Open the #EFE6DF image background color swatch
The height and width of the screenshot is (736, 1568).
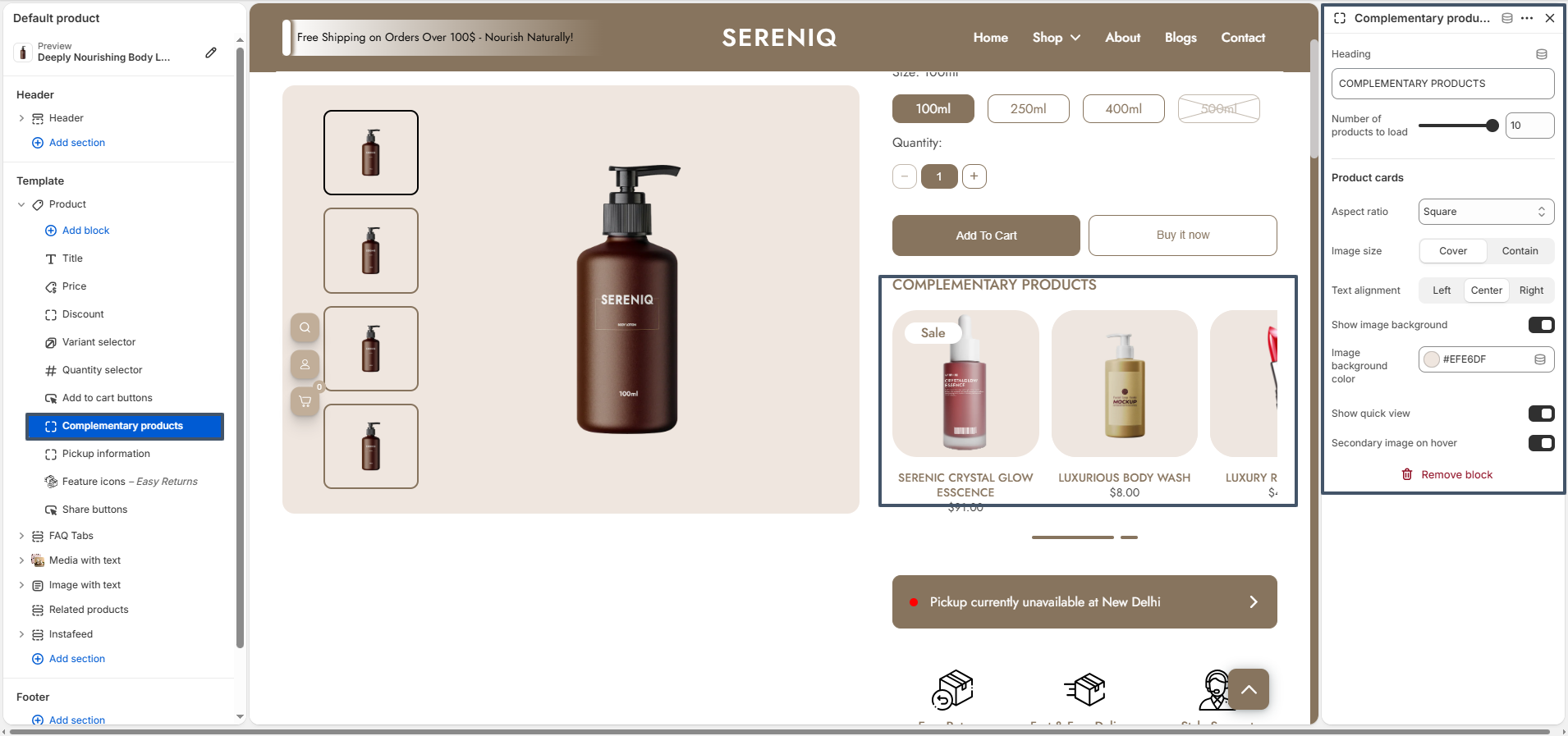tap(1432, 359)
